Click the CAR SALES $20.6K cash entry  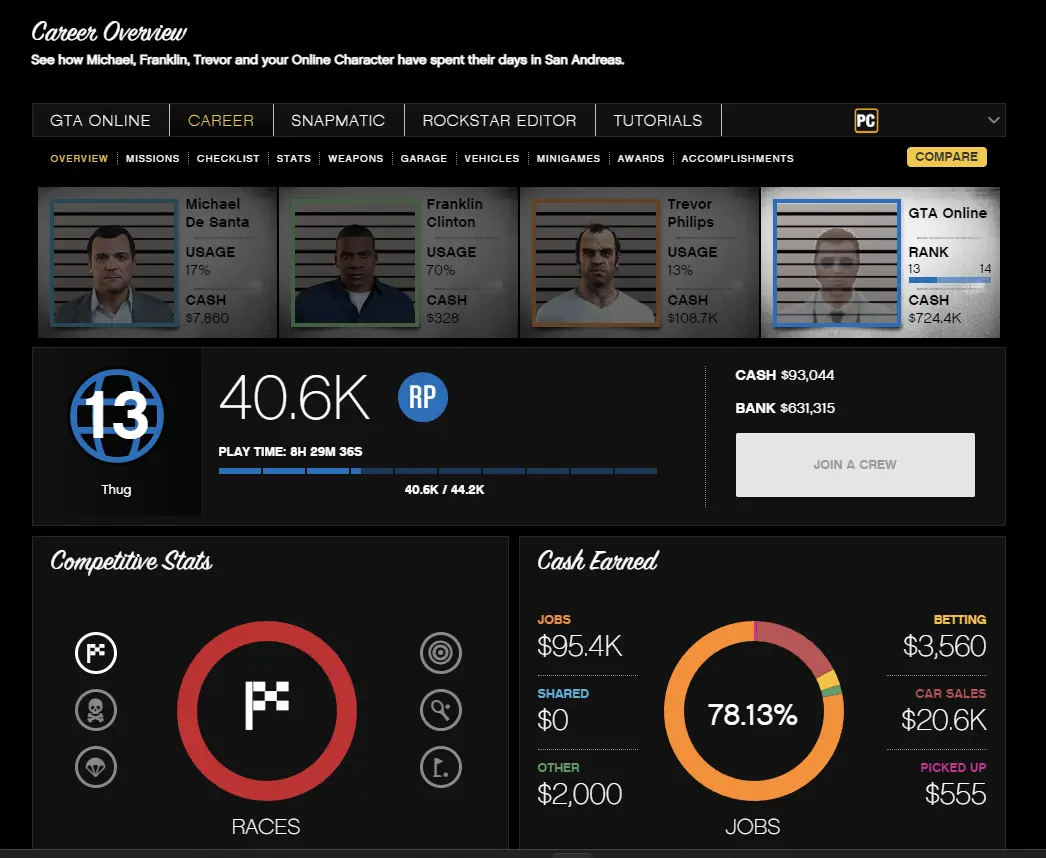click(x=943, y=711)
